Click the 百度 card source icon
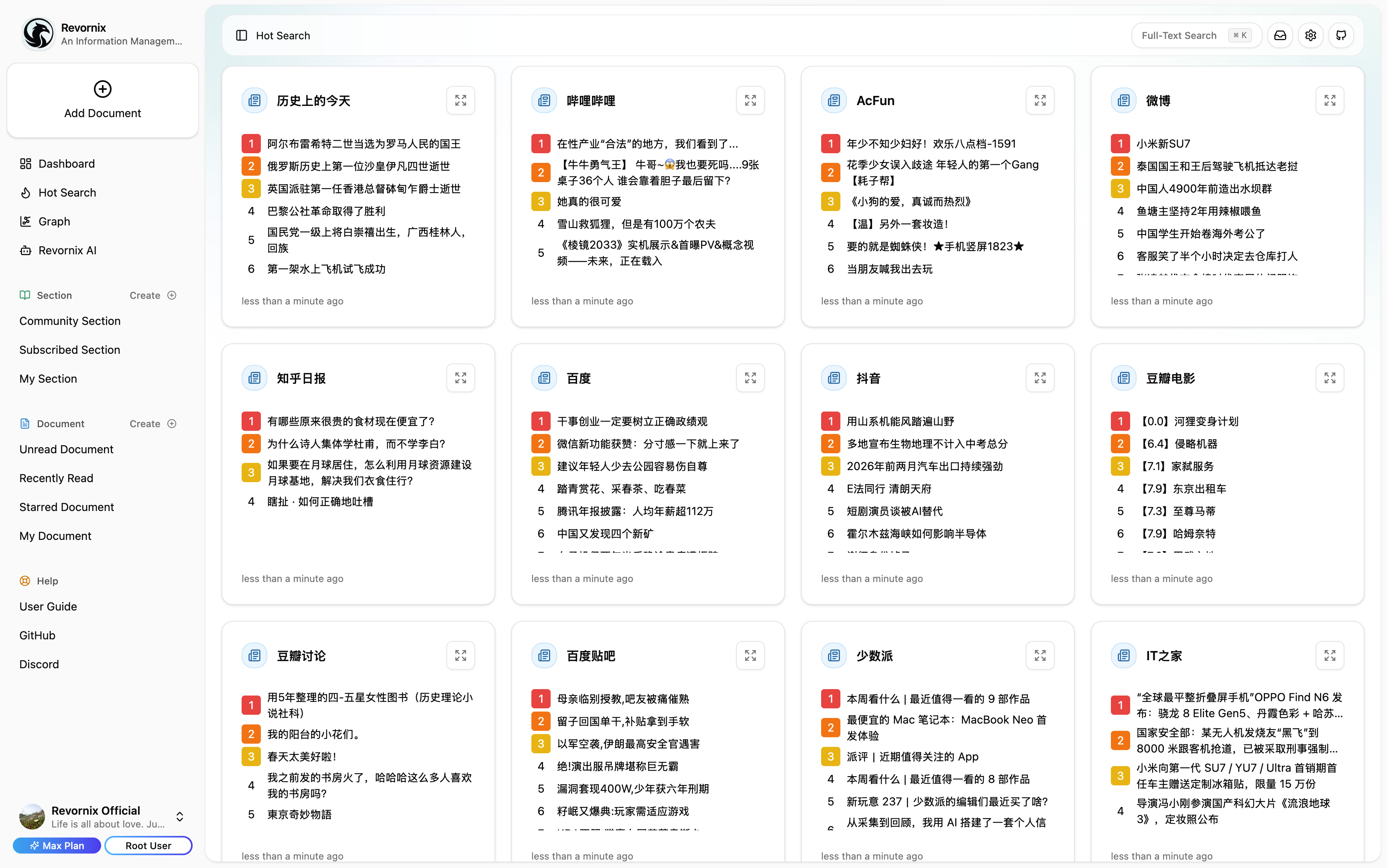Image resolution: width=1387 pixels, height=868 pixels. click(544, 378)
